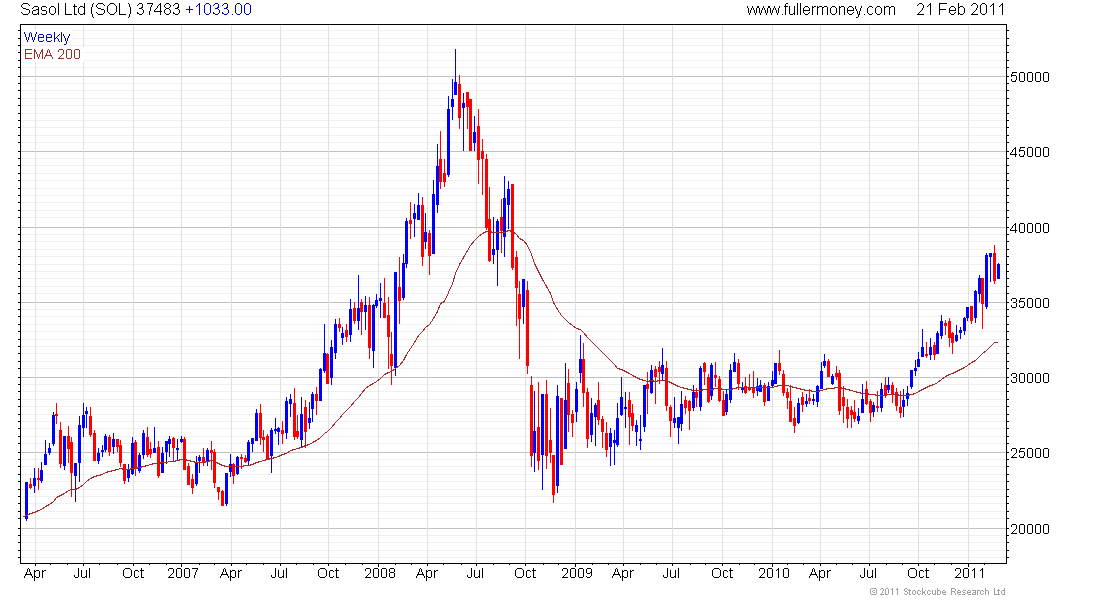The image size is (1100, 600).
Task: Click the Weekly interval legend label
Action: [x=47, y=37]
